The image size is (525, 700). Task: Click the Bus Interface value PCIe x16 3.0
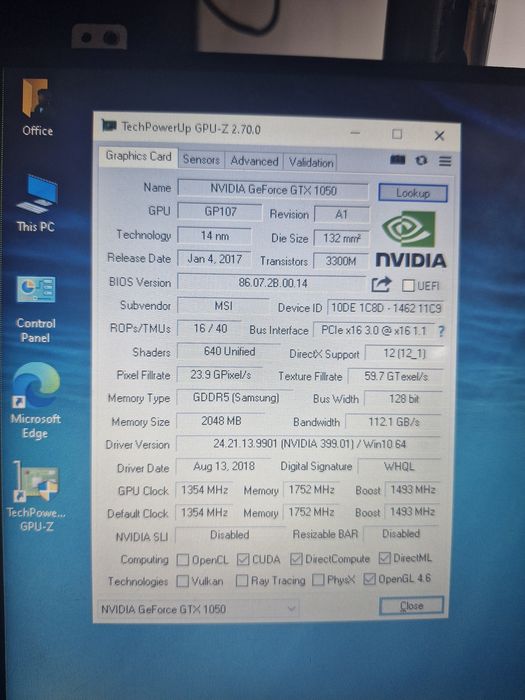374,330
